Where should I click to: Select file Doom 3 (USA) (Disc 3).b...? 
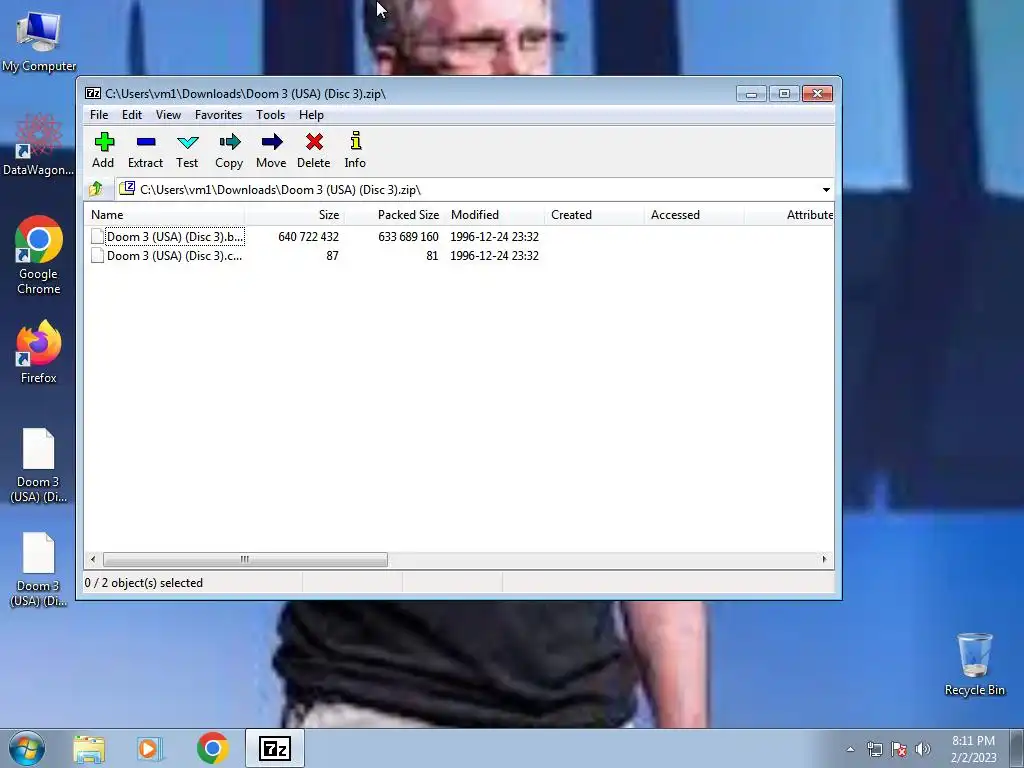point(175,236)
